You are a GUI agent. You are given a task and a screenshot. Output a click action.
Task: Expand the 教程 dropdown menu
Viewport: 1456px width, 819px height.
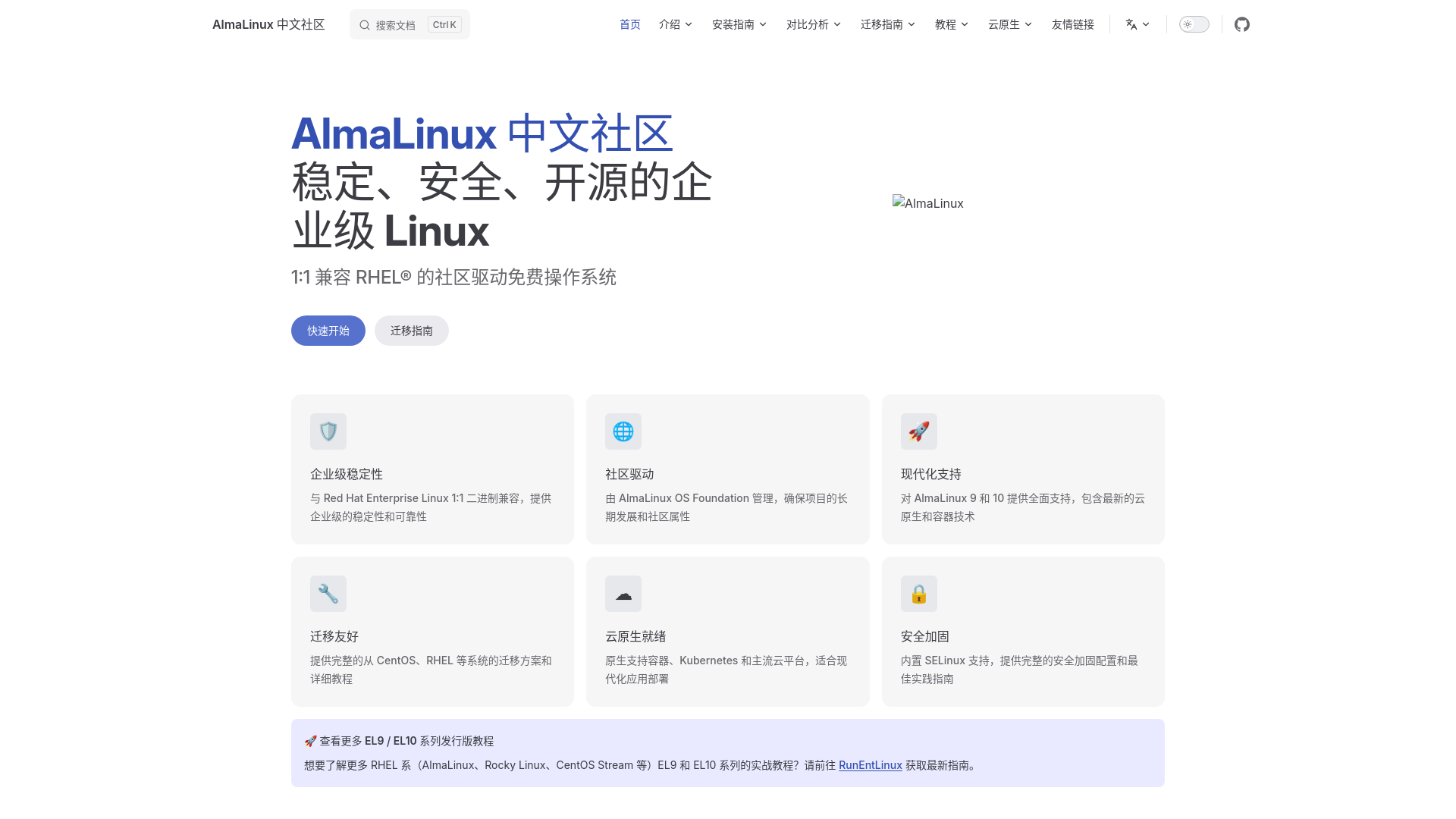point(952,24)
